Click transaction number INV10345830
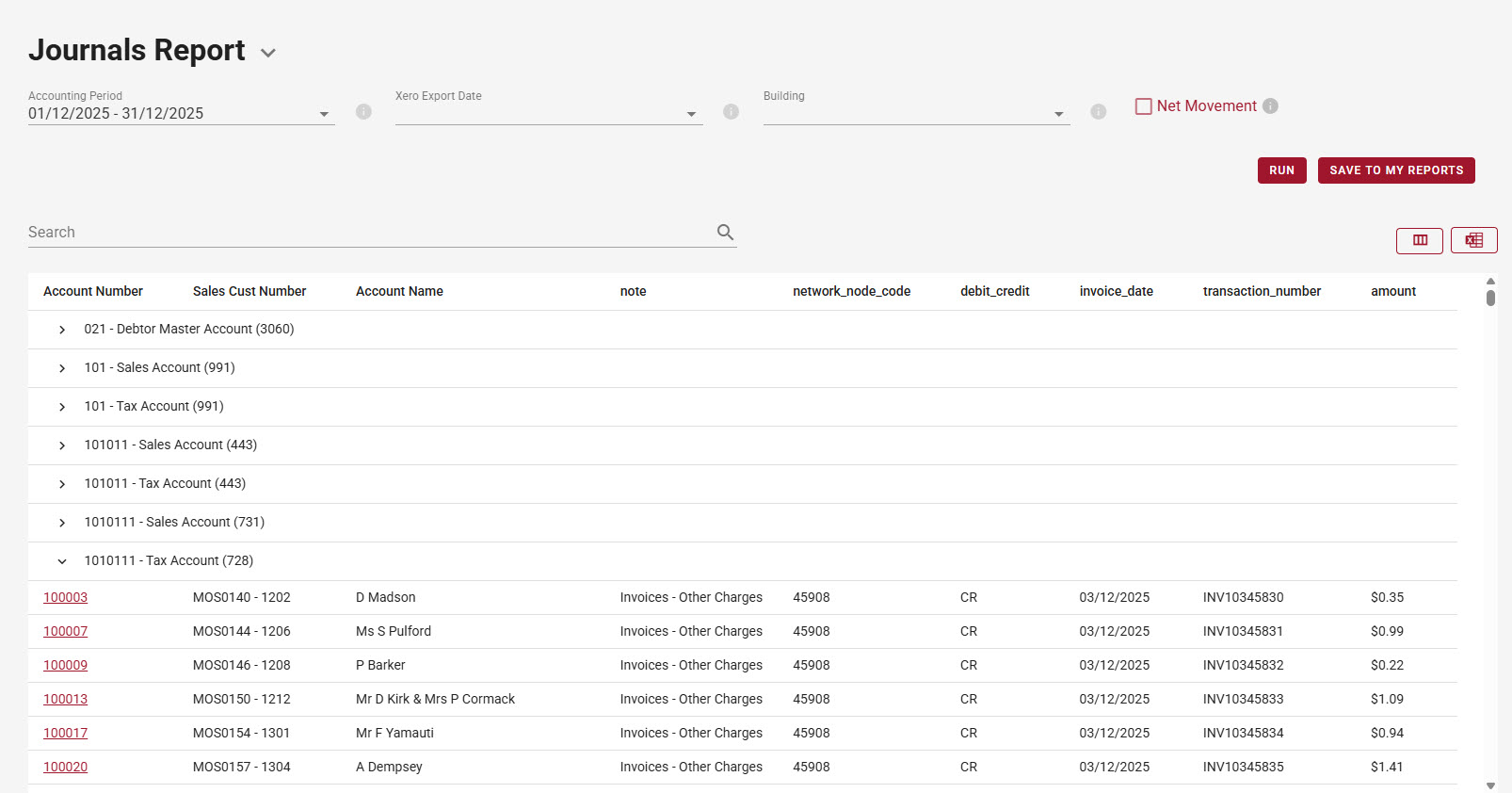Screen dimensions: 1512x793 (1243, 597)
